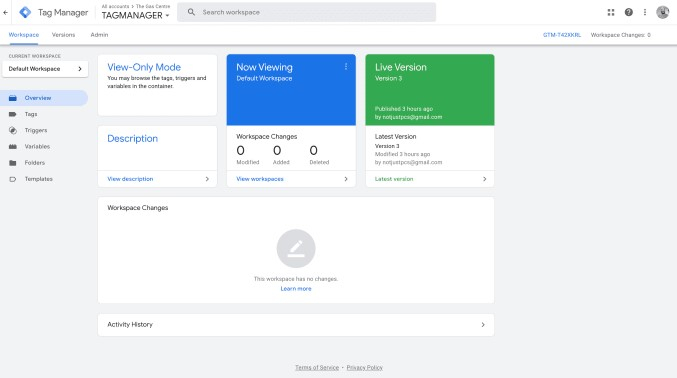This screenshot has height=378, width=677.
Task: Expand the Activity History section
Action: 296,325
